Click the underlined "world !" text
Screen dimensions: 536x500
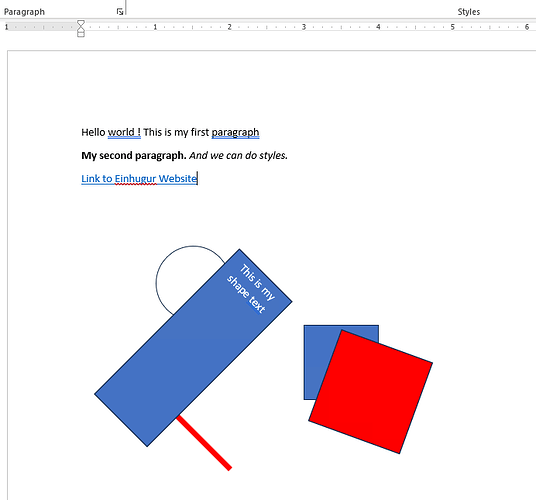(x=124, y=132)
